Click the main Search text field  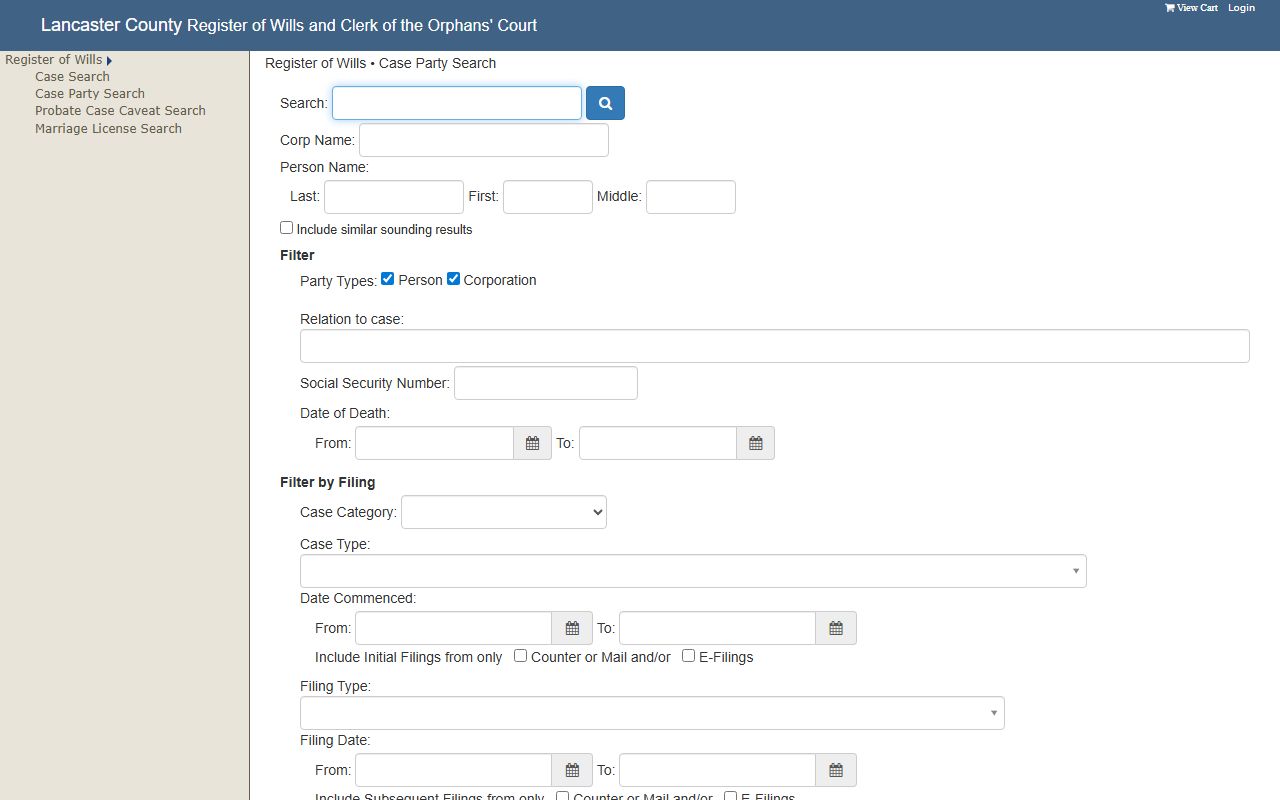point(457,103)
